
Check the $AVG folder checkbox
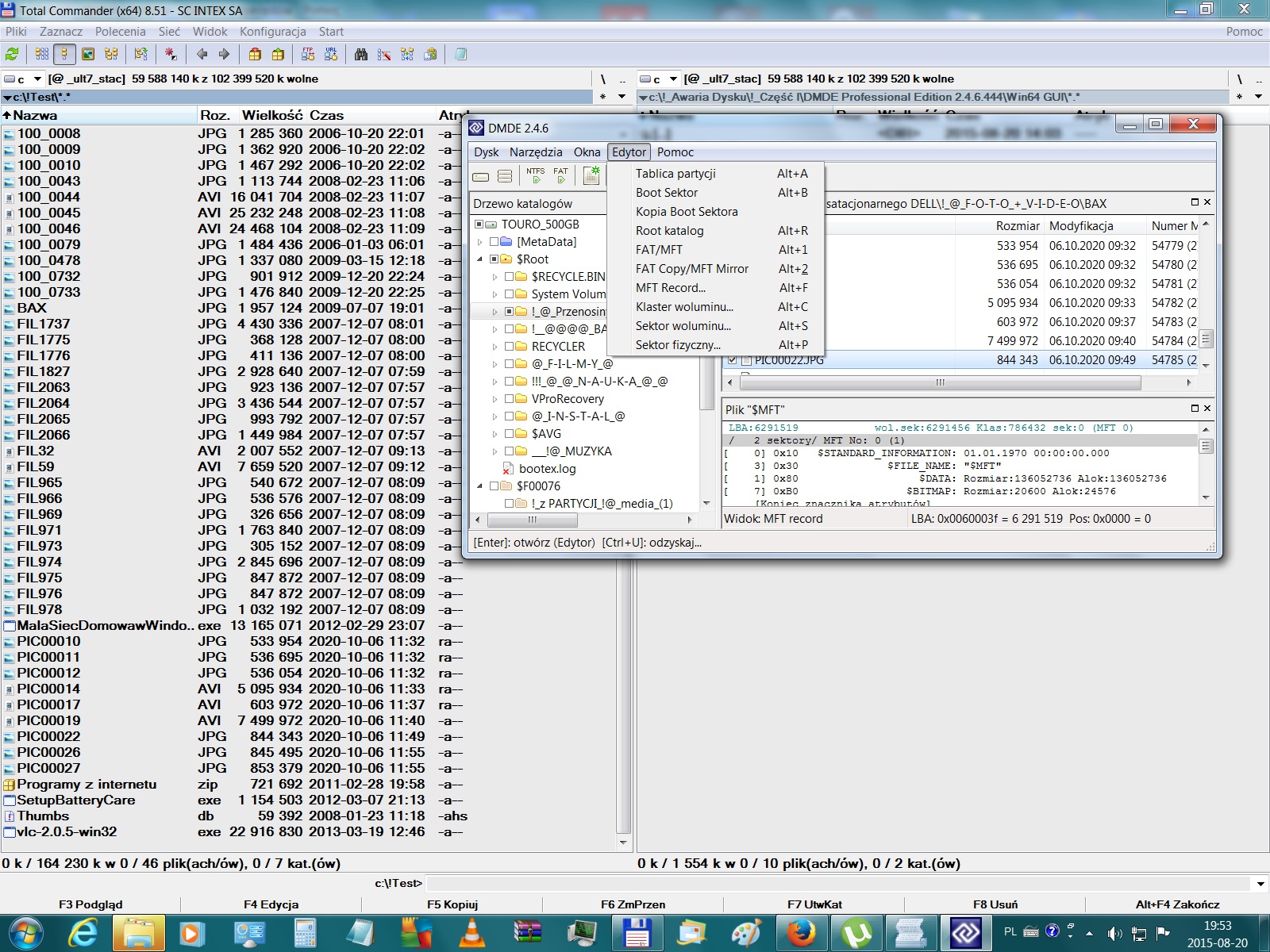510,434
